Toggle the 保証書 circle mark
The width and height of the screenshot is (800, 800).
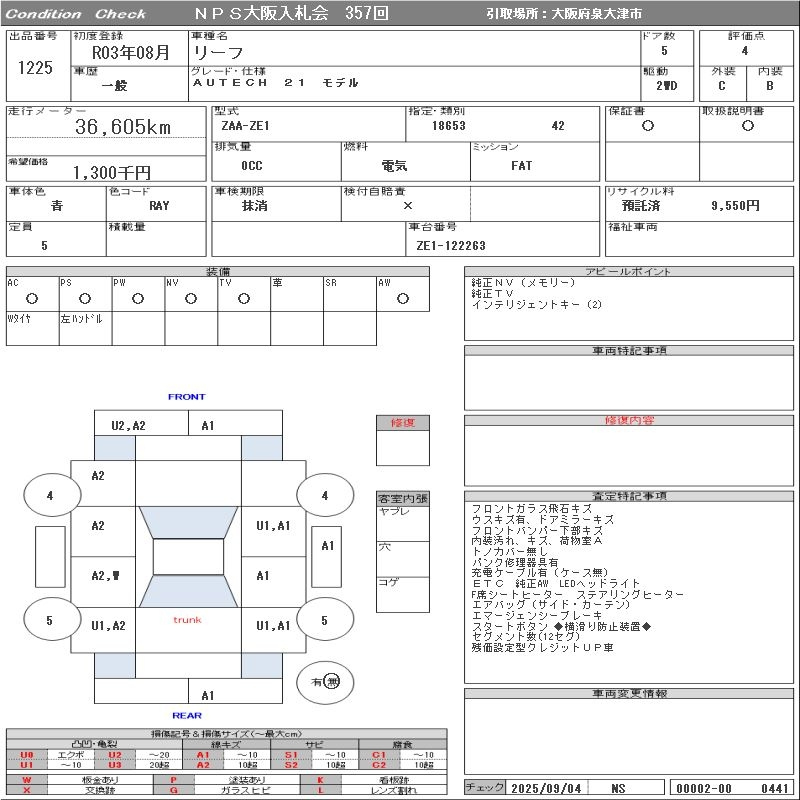tap(648, 126)
